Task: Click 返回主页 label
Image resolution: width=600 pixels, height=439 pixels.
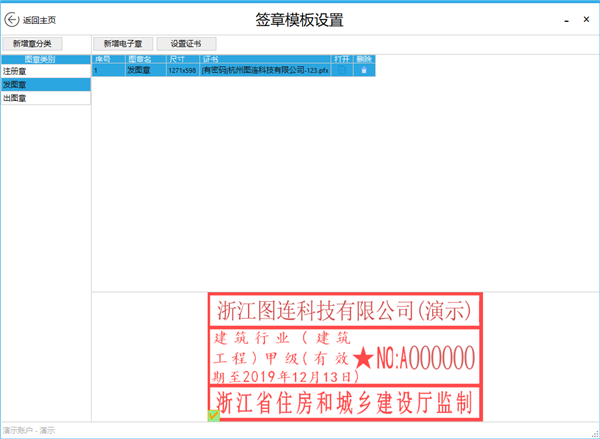Action: [x=39, y=20]
